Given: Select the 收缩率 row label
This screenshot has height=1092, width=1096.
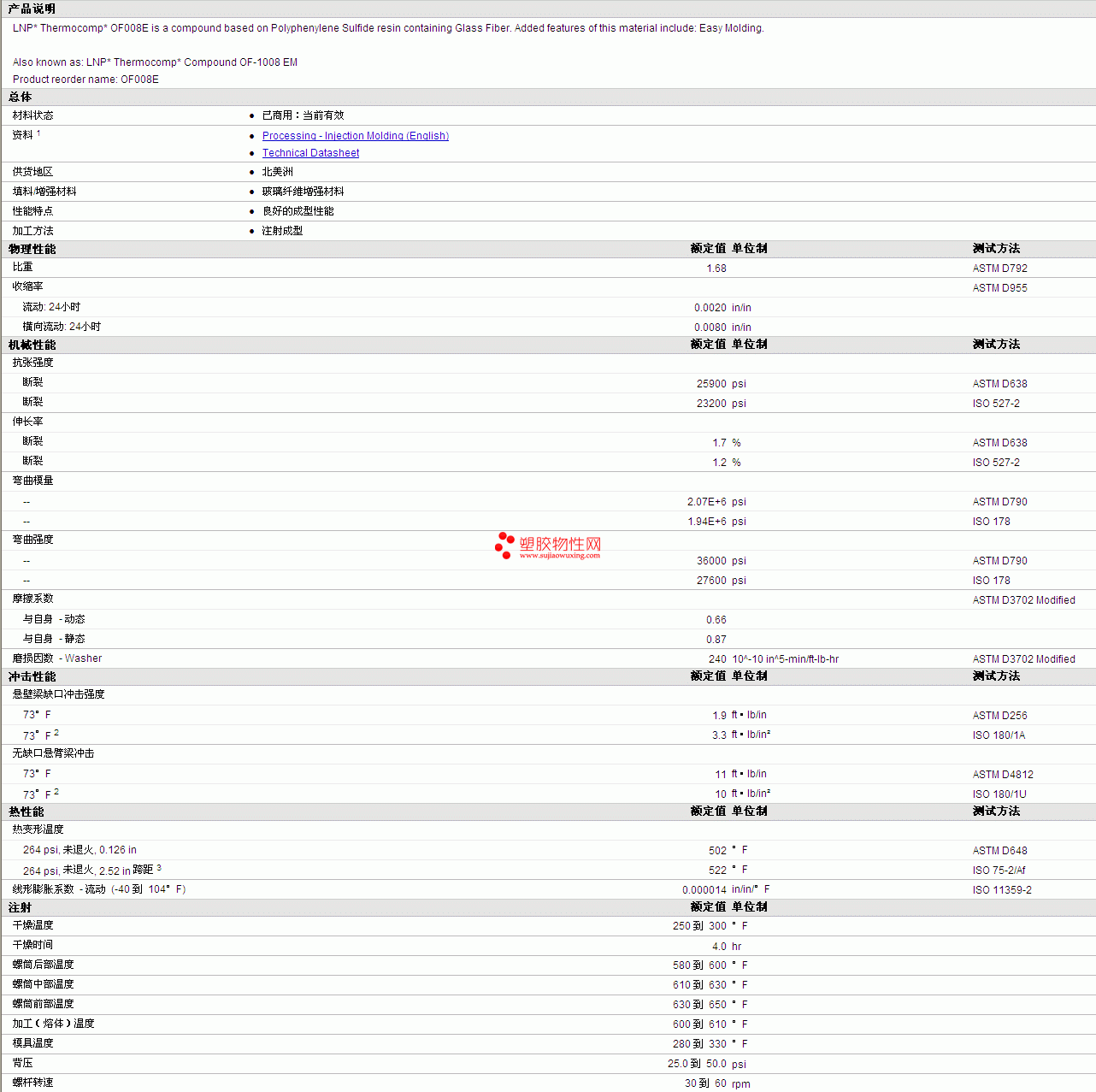Looking at the screenshot, I should coord(27,286).
